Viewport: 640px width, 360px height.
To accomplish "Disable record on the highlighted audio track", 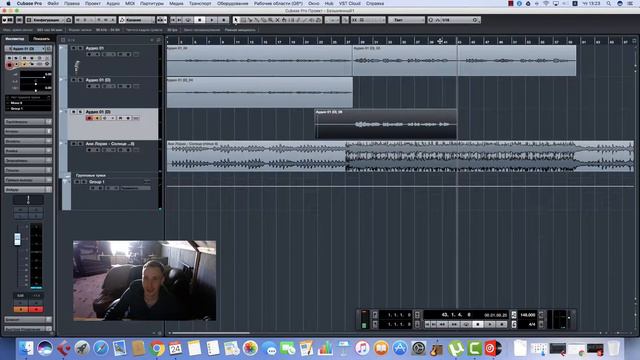I will (89, 118).
